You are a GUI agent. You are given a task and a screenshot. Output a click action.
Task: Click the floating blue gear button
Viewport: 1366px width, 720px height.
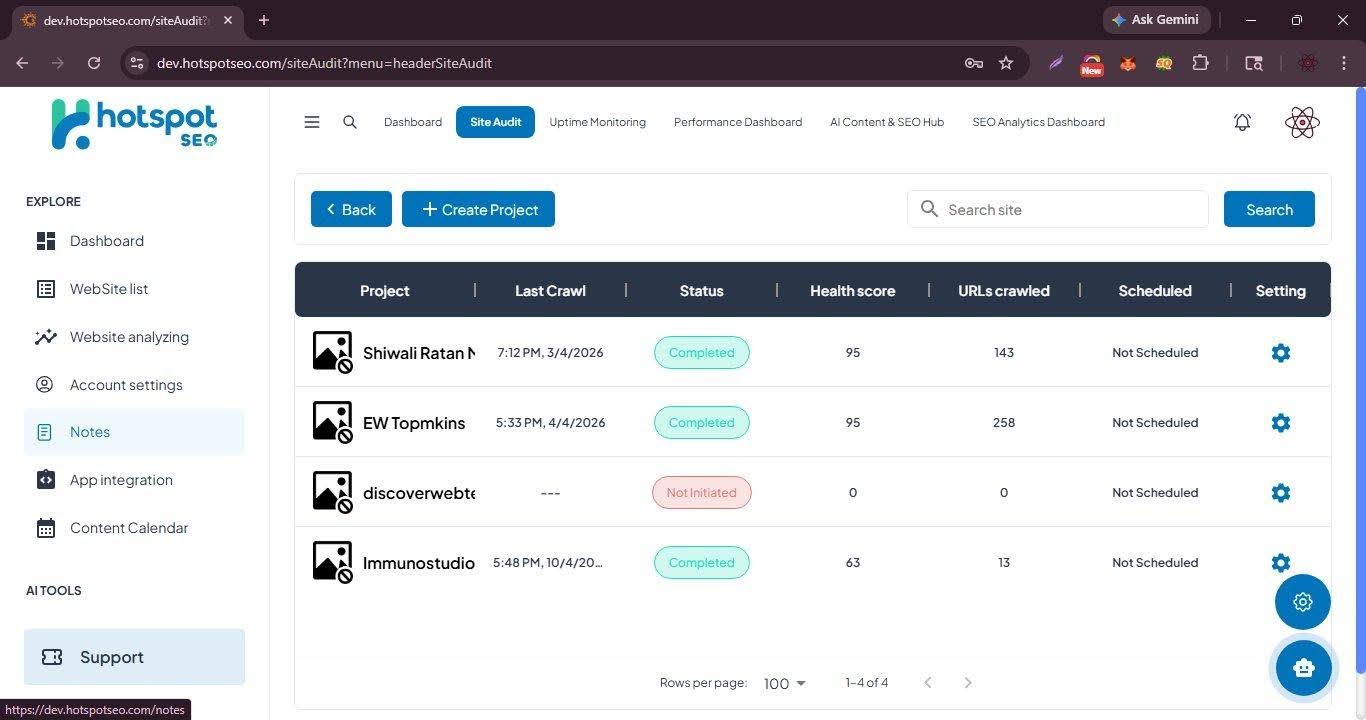coord(1303,602)
